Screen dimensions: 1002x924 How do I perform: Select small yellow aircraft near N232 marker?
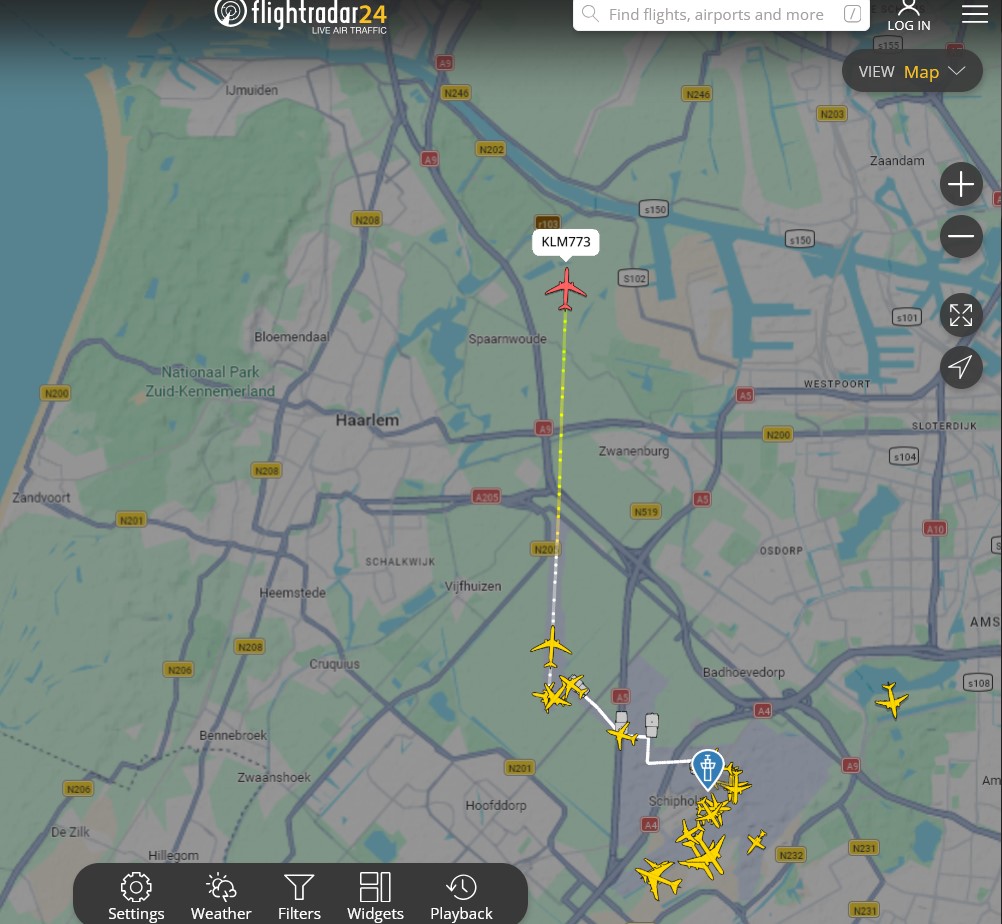tap(757, 842)
